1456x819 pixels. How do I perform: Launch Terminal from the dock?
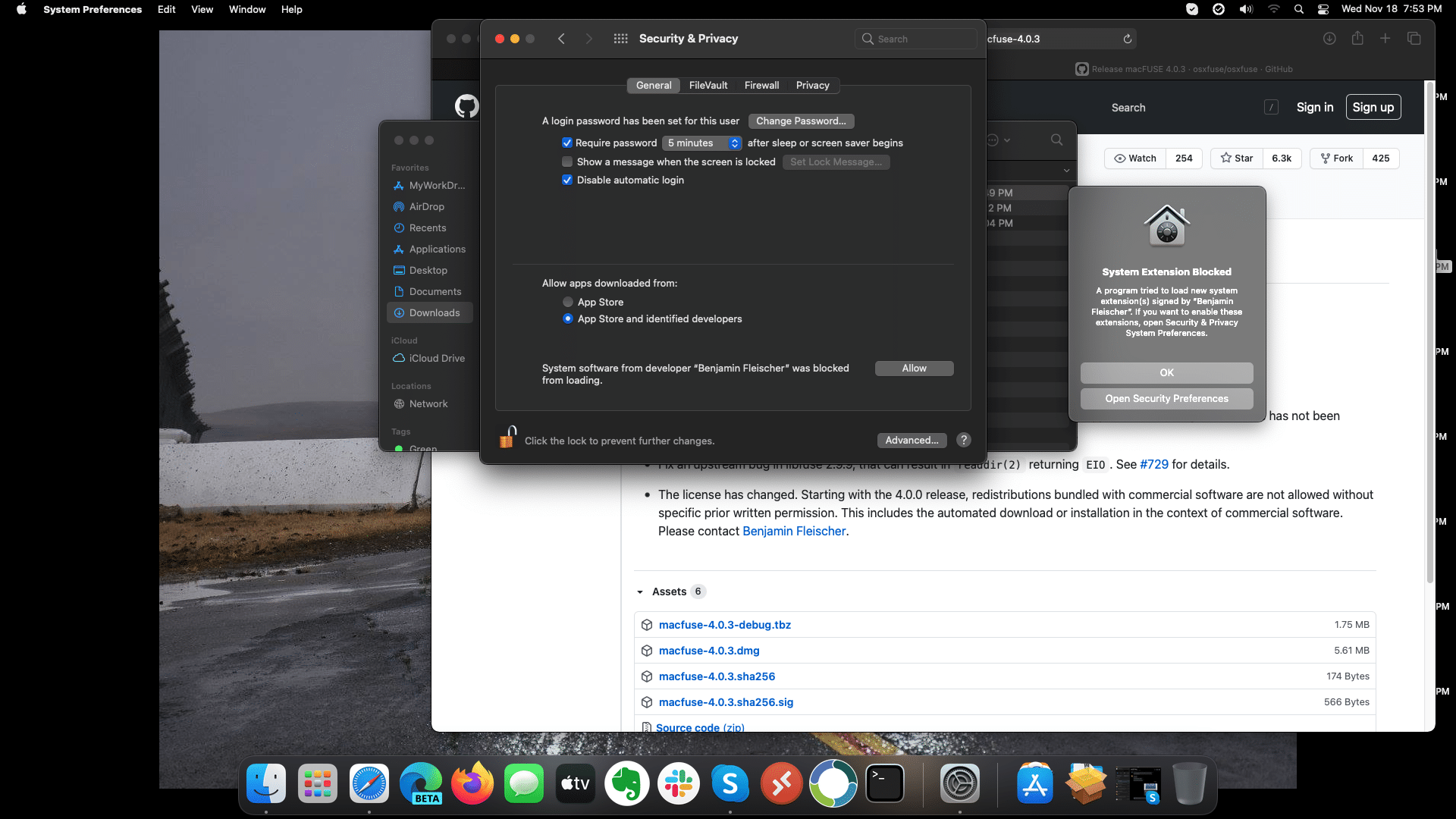click(885, 784)
